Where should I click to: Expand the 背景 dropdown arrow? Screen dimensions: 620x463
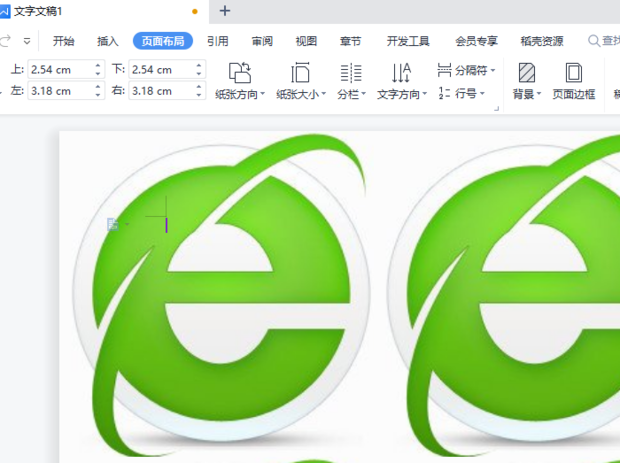click(x=539, y=94)
